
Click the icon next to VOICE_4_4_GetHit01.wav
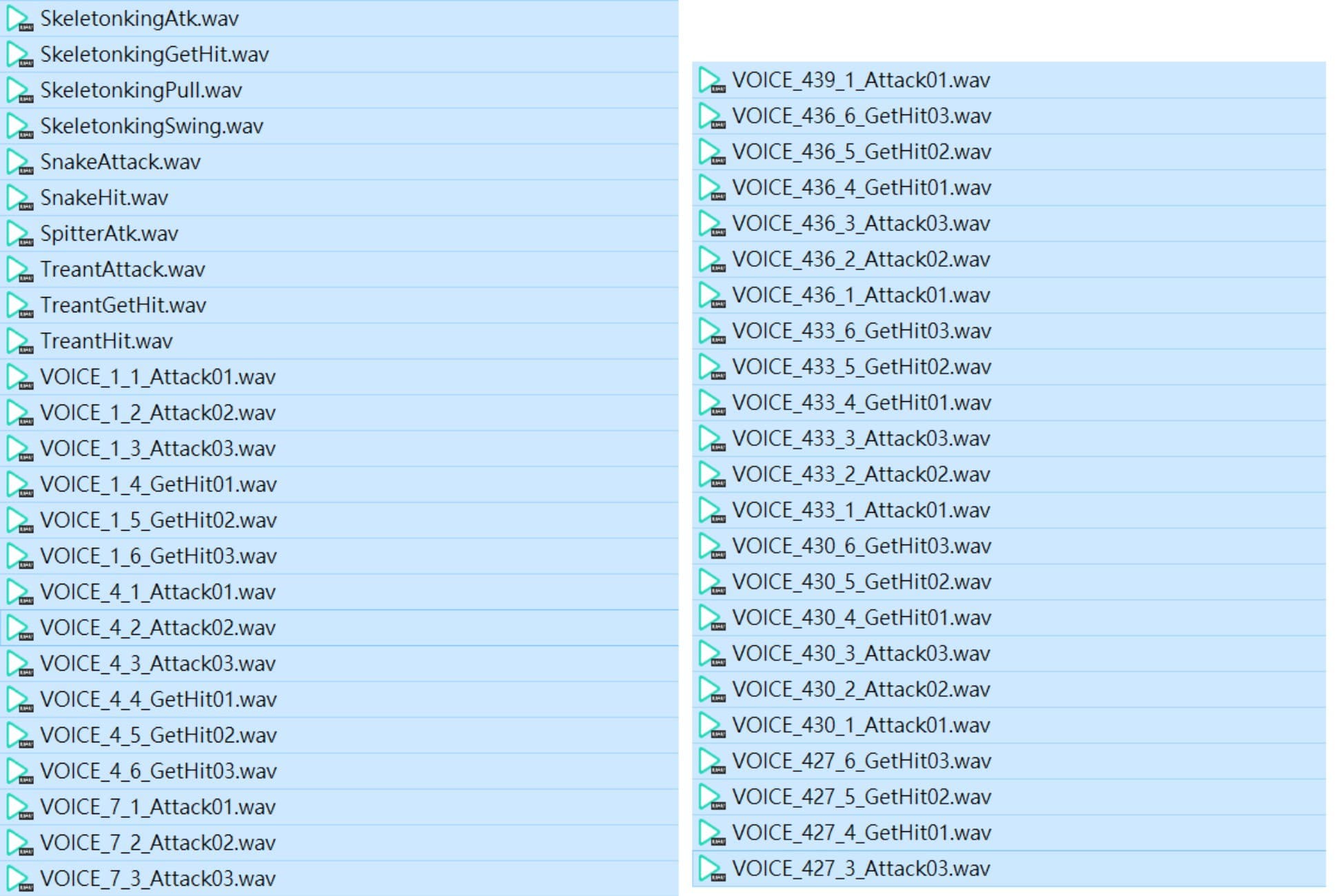pyautogui.click(x=20, y=700)
